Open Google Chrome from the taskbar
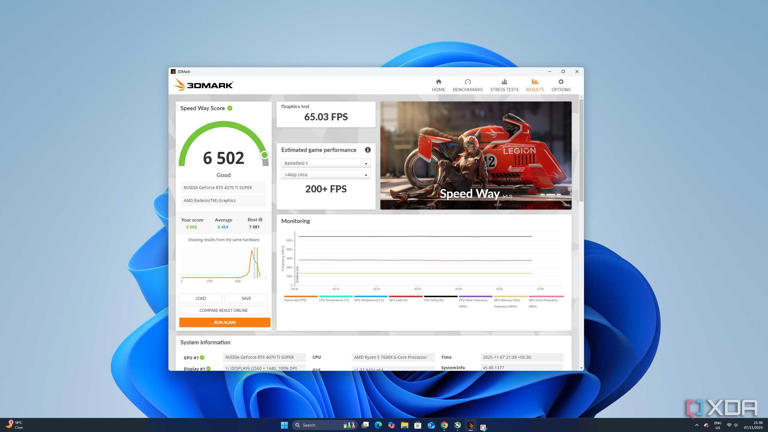 (x=444, y=425)
